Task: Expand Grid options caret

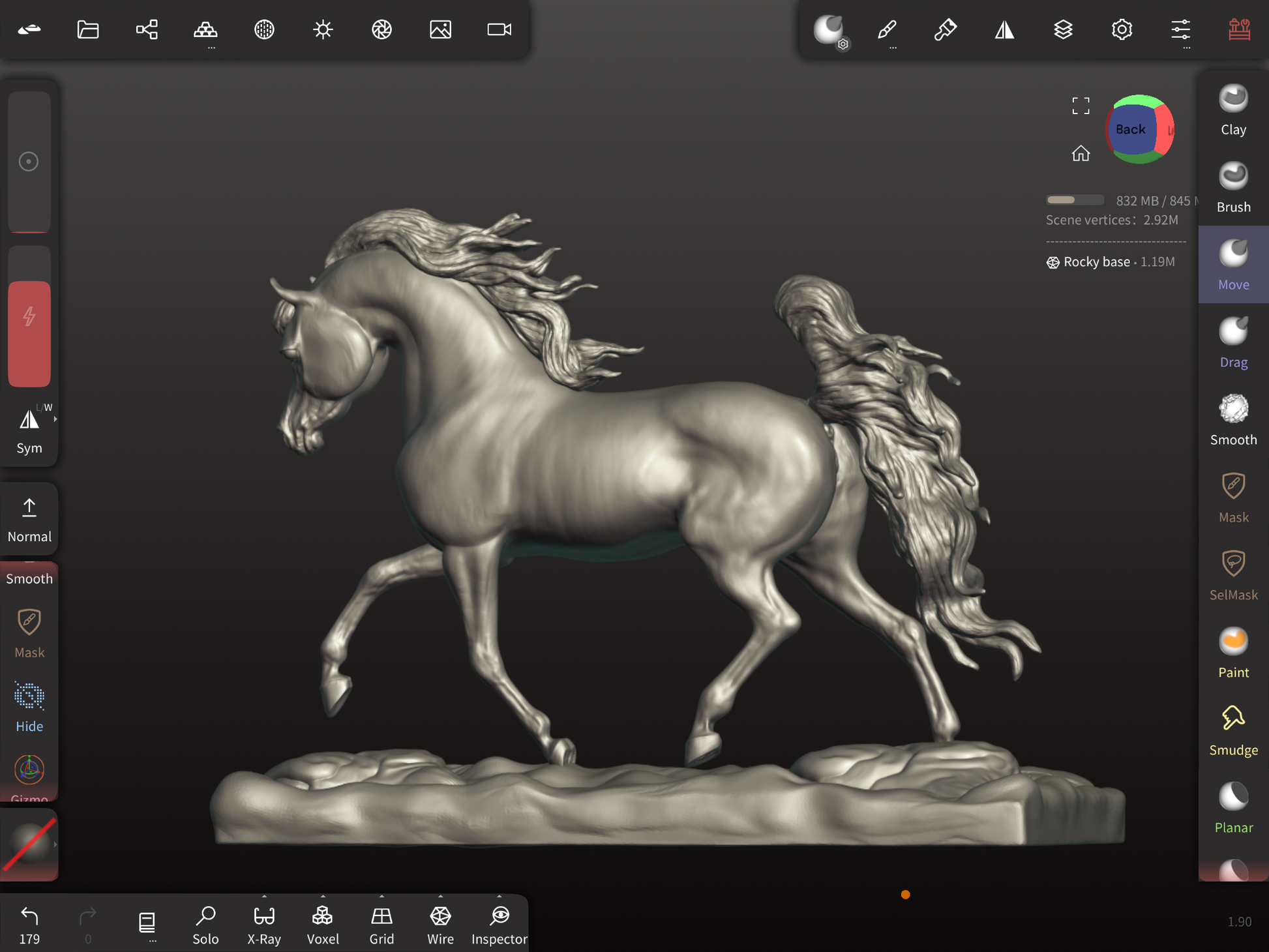Action: tap(381, 896)
